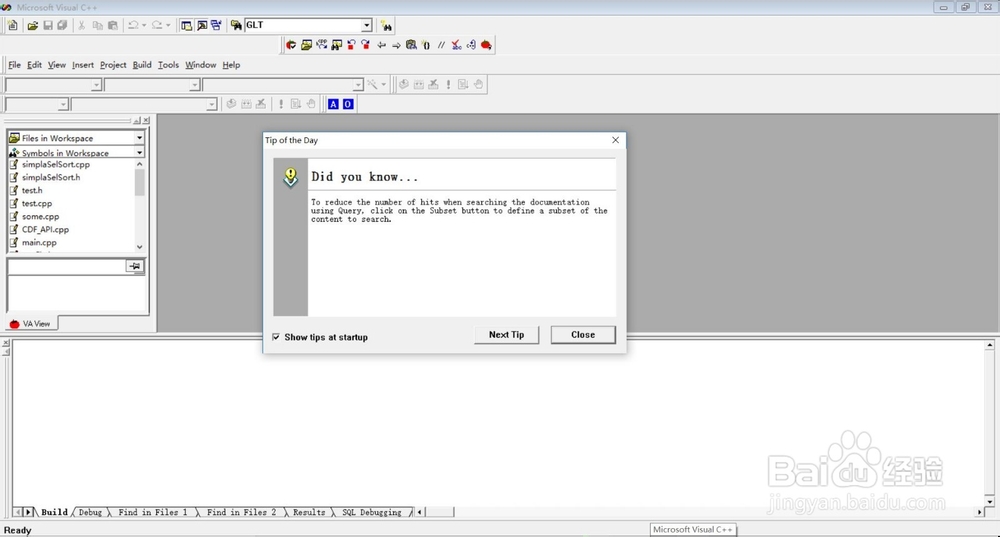
Task: Switch to the Results output tab
Action: [309, 512]
